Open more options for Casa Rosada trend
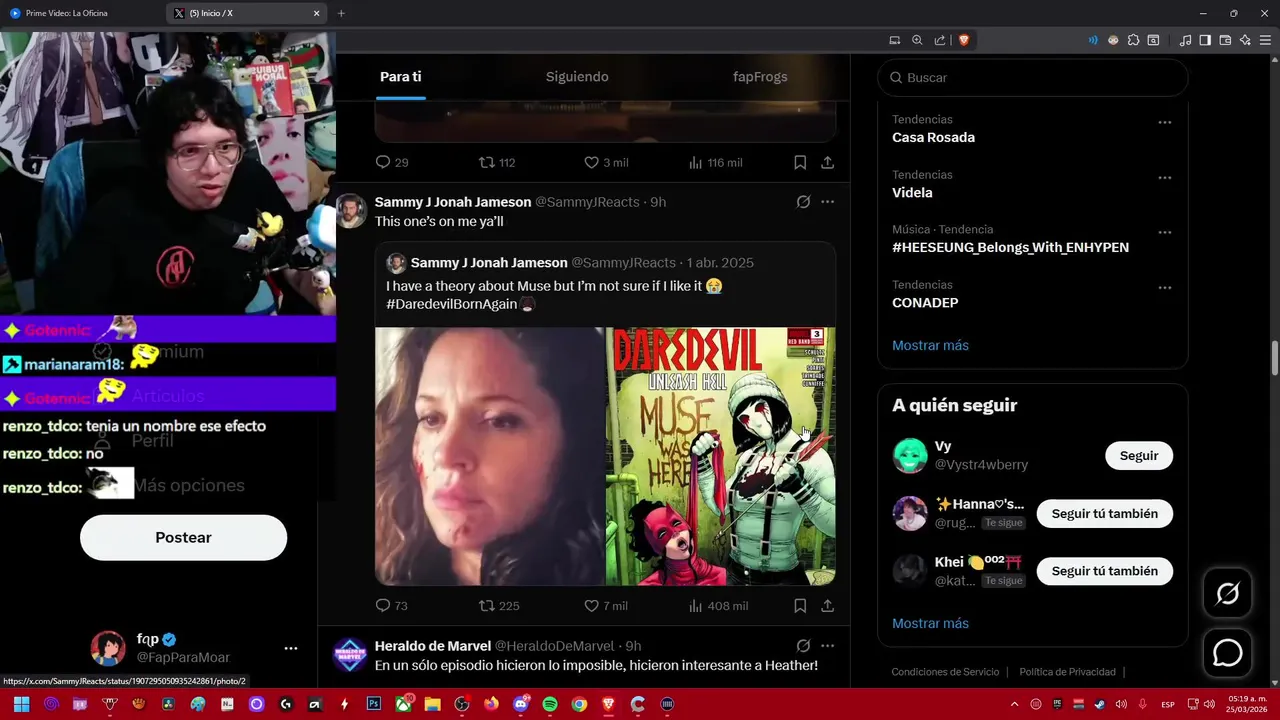 pyautogui.click(x=1165, y=122)
